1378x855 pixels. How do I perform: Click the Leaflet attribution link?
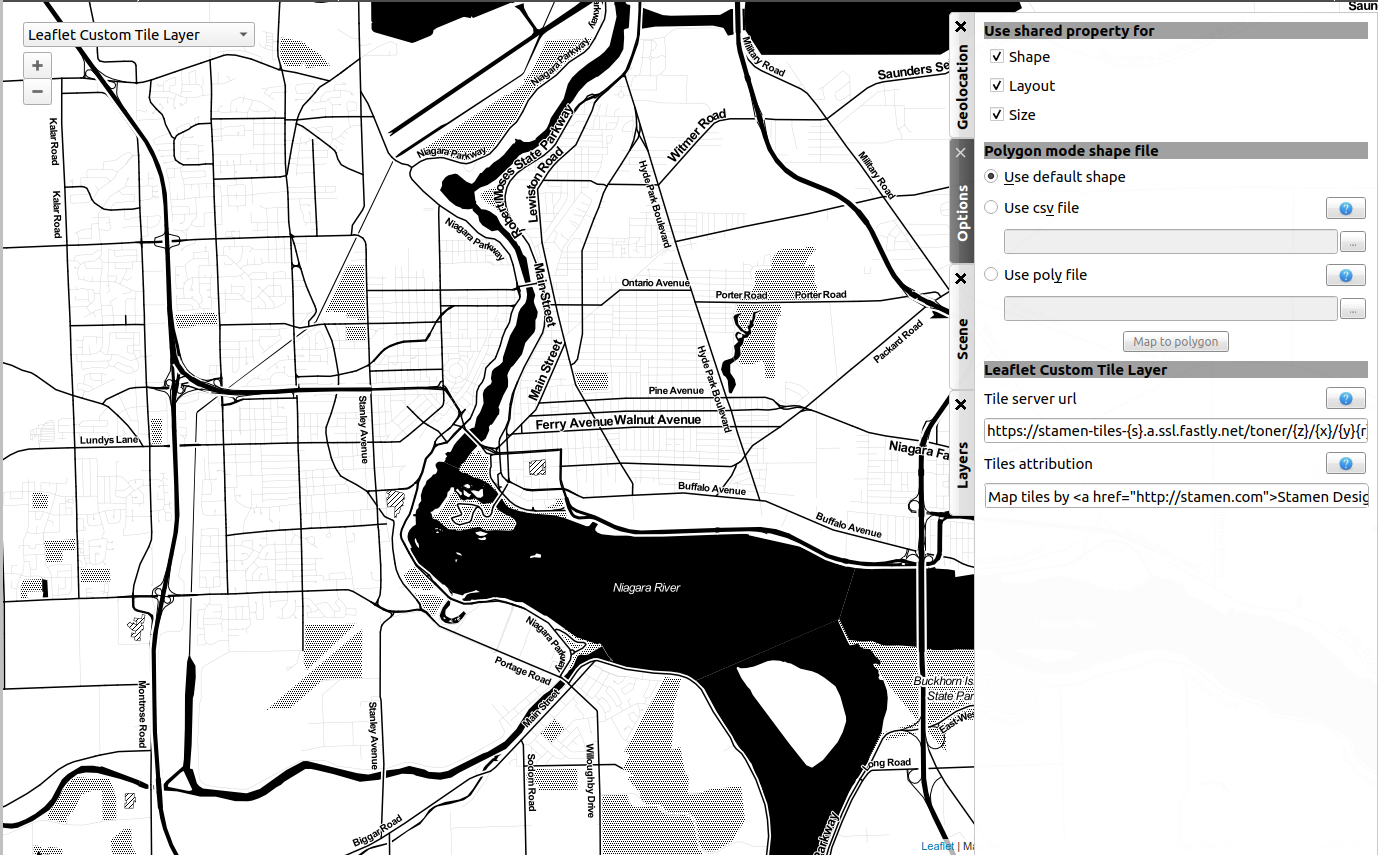tap(937, 846)
